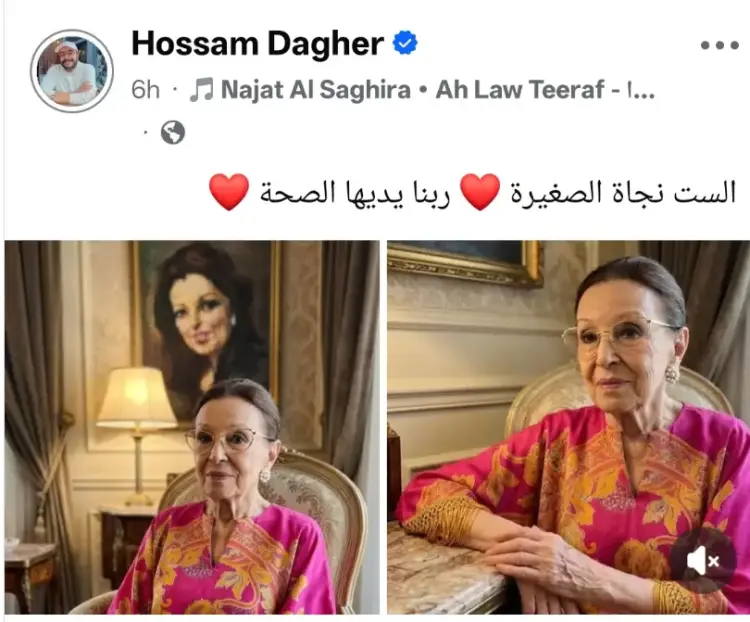Click the red heart emoji mid-caption
The image size is (750, 622).
click(x=480, y=192)
